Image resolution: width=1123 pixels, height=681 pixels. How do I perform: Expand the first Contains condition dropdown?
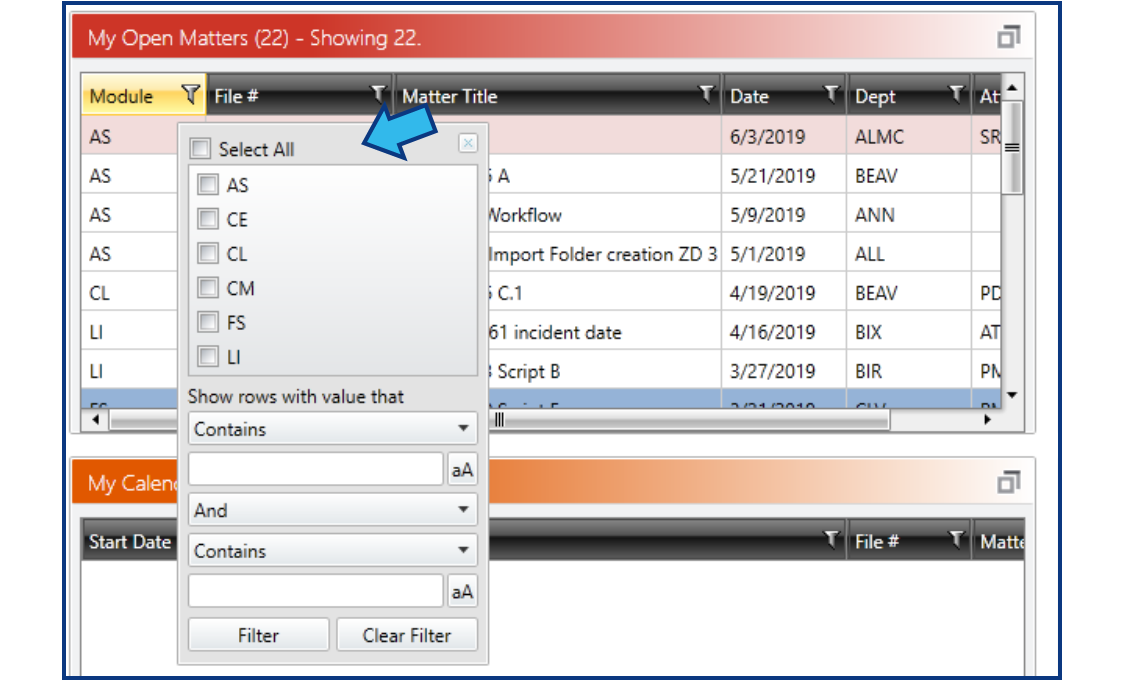332,429
